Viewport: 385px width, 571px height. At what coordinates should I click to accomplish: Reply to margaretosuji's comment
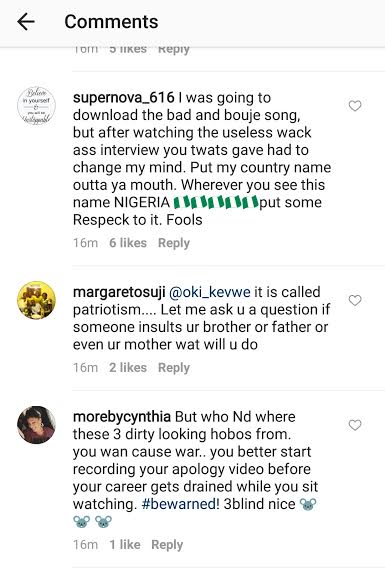(x=174, y=367)
